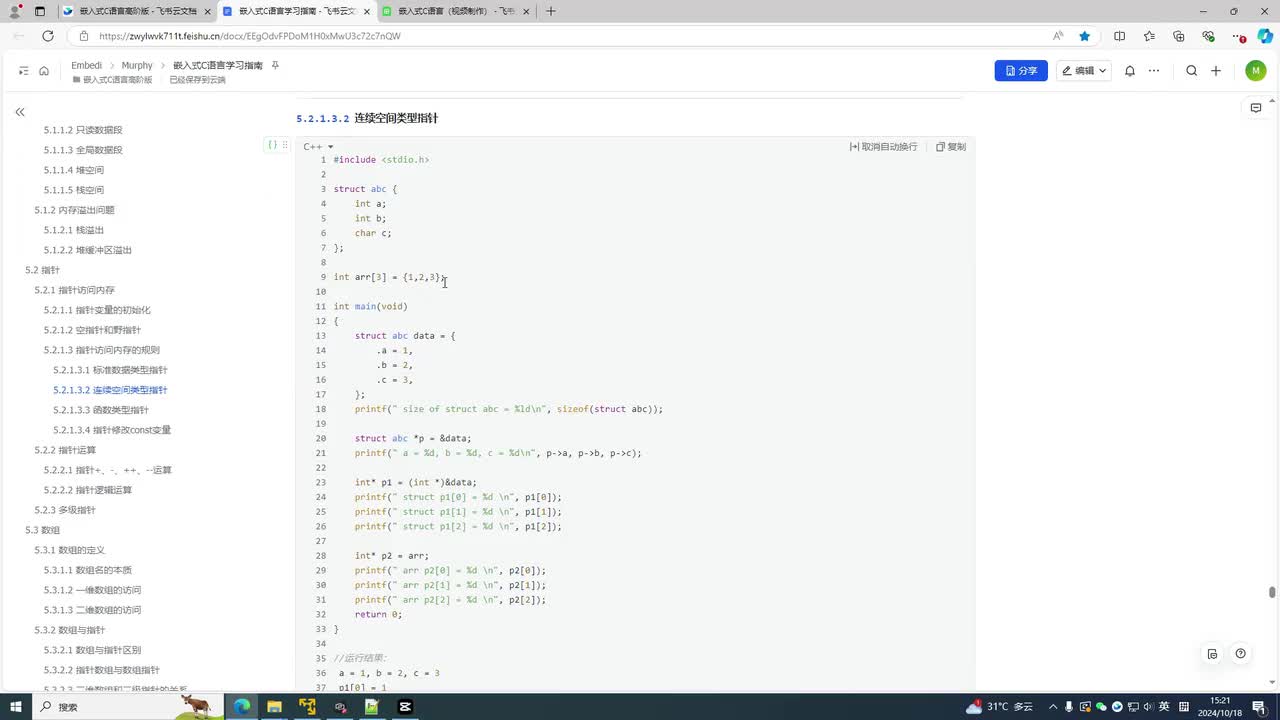The width and height of the screenshot is (1280, 720).
Task: Open the Copilot sidebar icon
Action: tap(1265, 36)
